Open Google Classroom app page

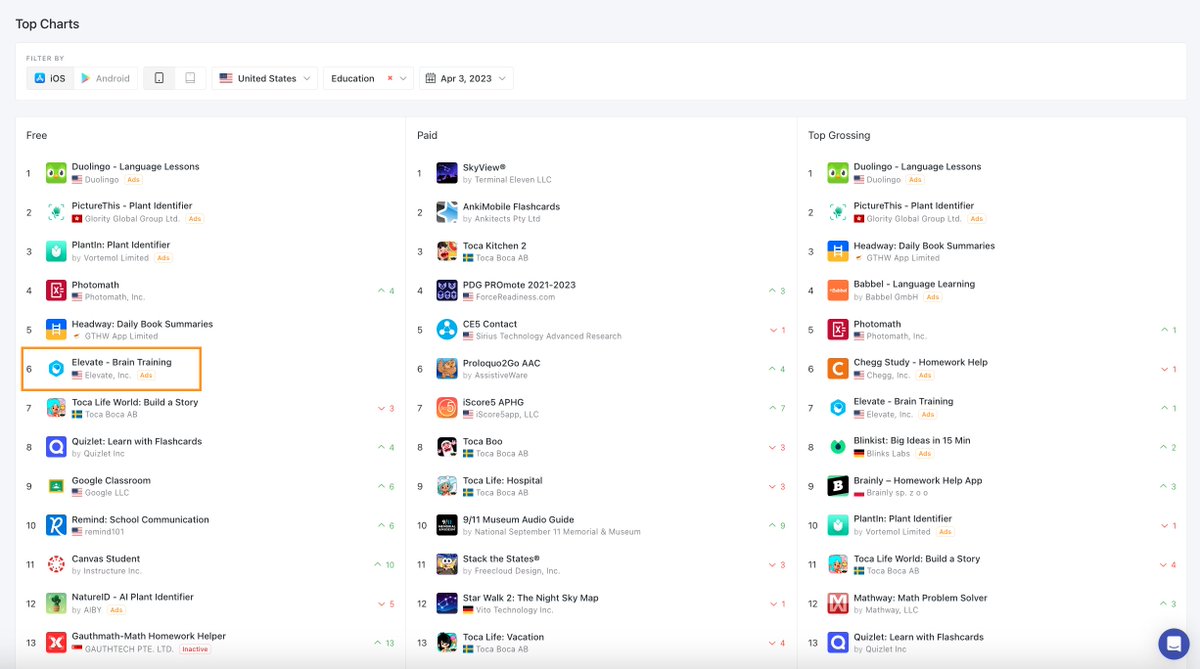click(111, 480)
